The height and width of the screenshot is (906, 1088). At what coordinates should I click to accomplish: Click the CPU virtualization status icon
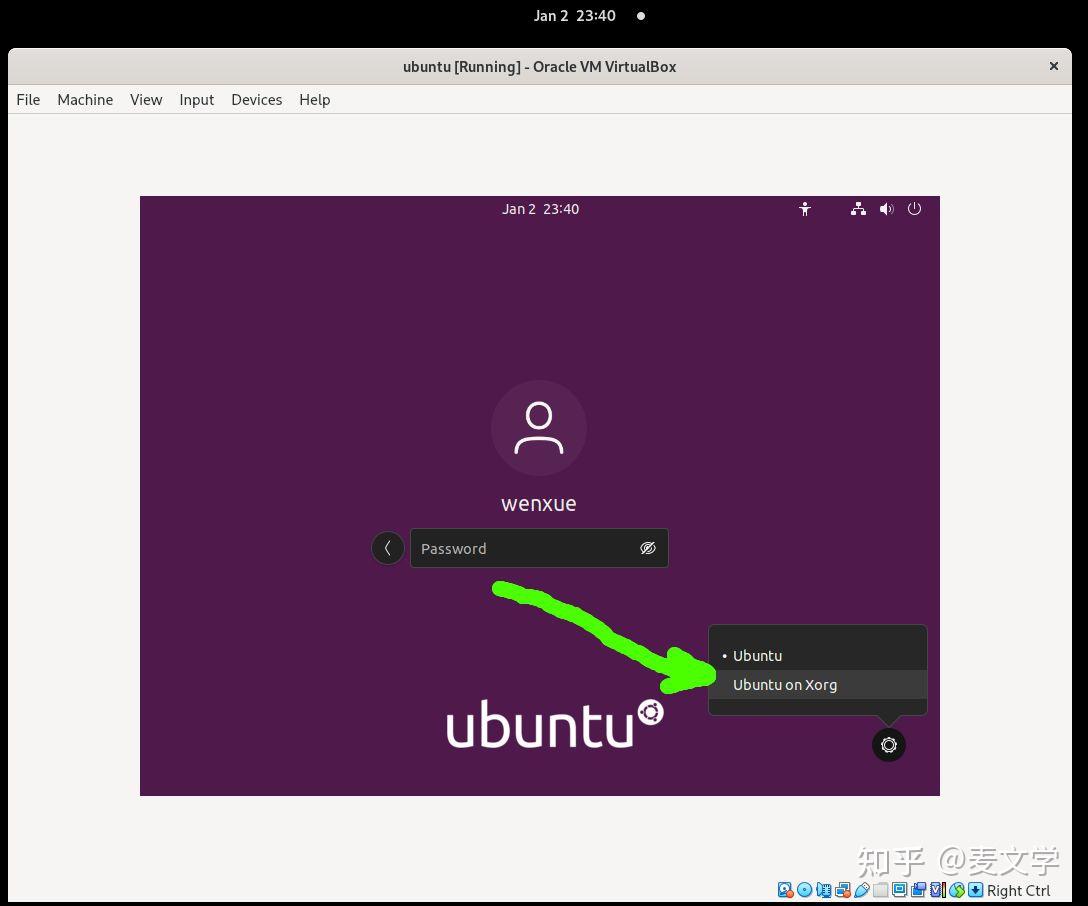(937, 890)
